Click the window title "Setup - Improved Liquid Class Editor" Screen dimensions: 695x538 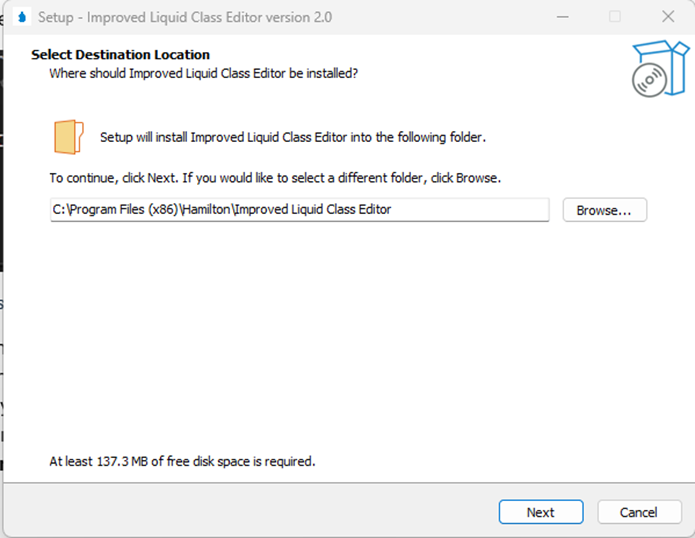(x=185, y=17)
